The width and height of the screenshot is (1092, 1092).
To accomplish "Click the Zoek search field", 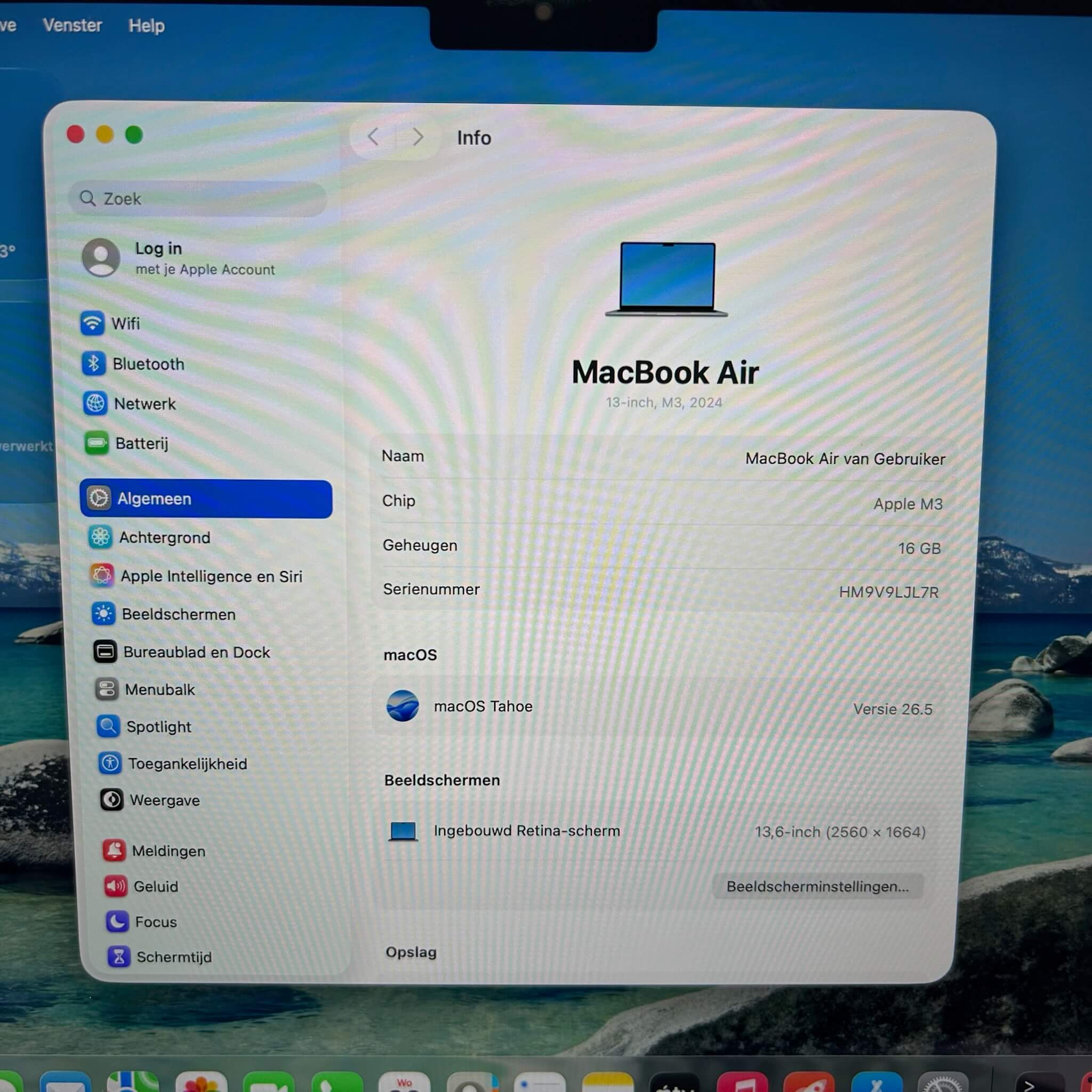I will (197, 199).
